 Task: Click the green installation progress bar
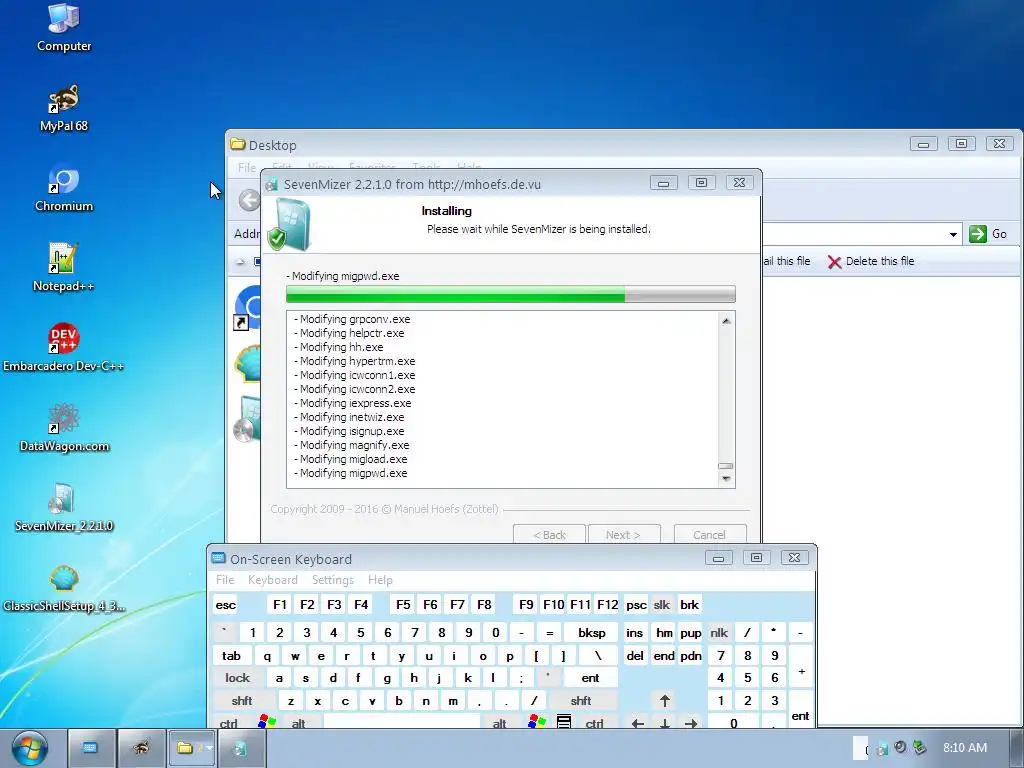click(511, 295)
